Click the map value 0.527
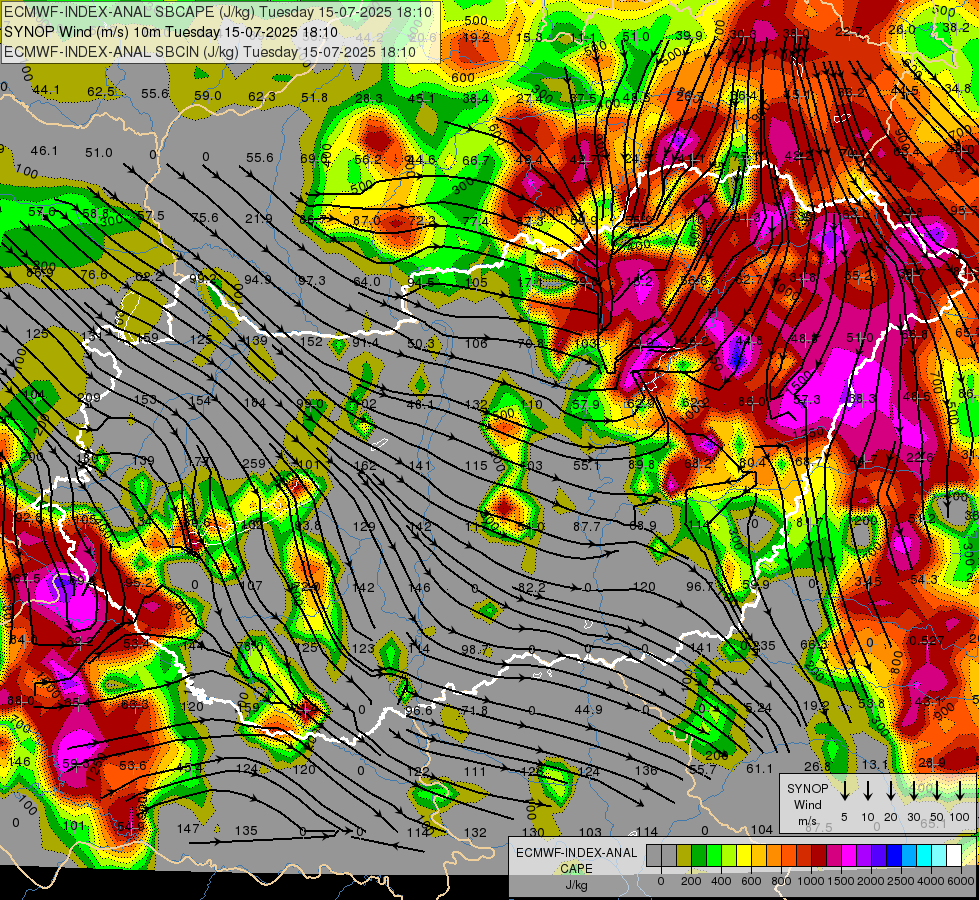 (x=927, y=640)
